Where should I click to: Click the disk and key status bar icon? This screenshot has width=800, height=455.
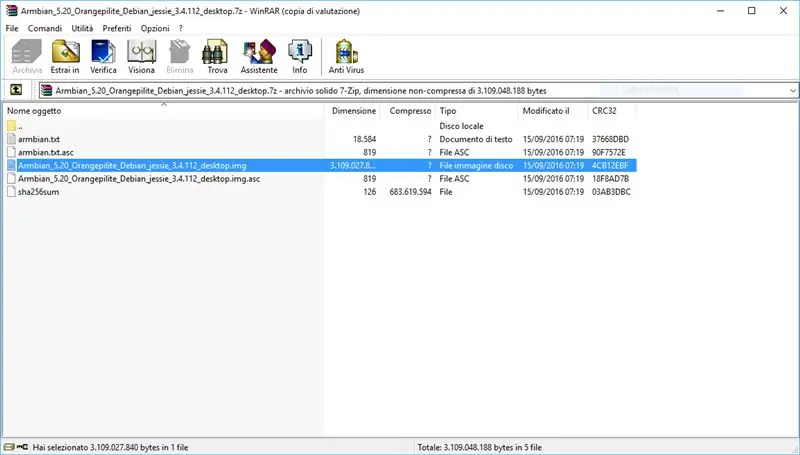[x=16, y=447]
